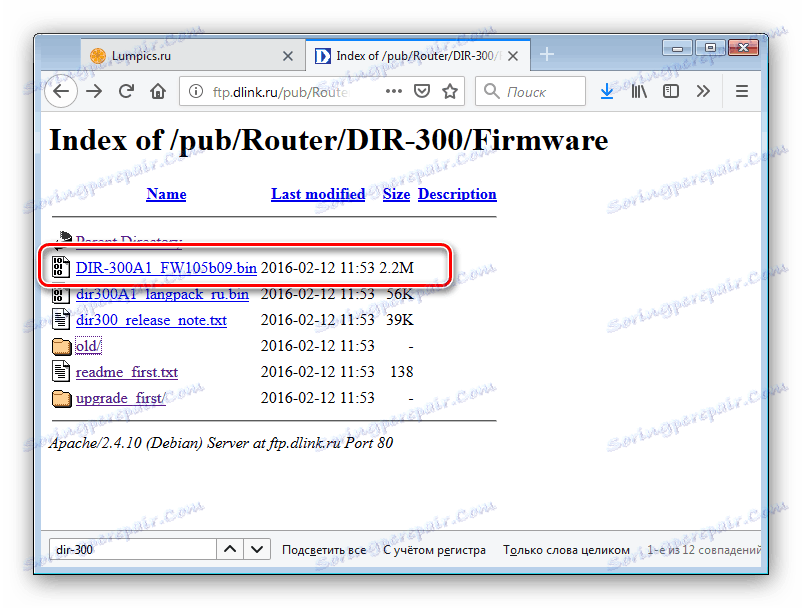Go forward with the forward arrow

tap(94, 92)
